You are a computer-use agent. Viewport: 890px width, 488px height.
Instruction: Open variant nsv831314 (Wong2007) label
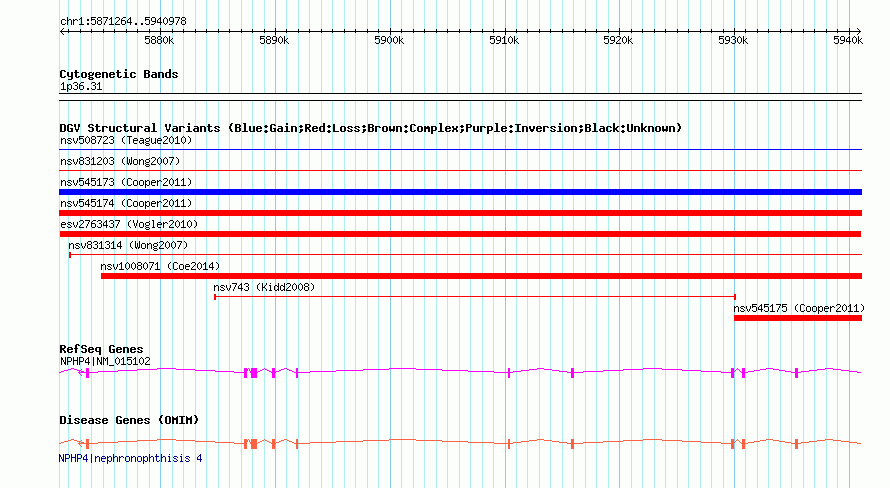click(x=128, y=245)
